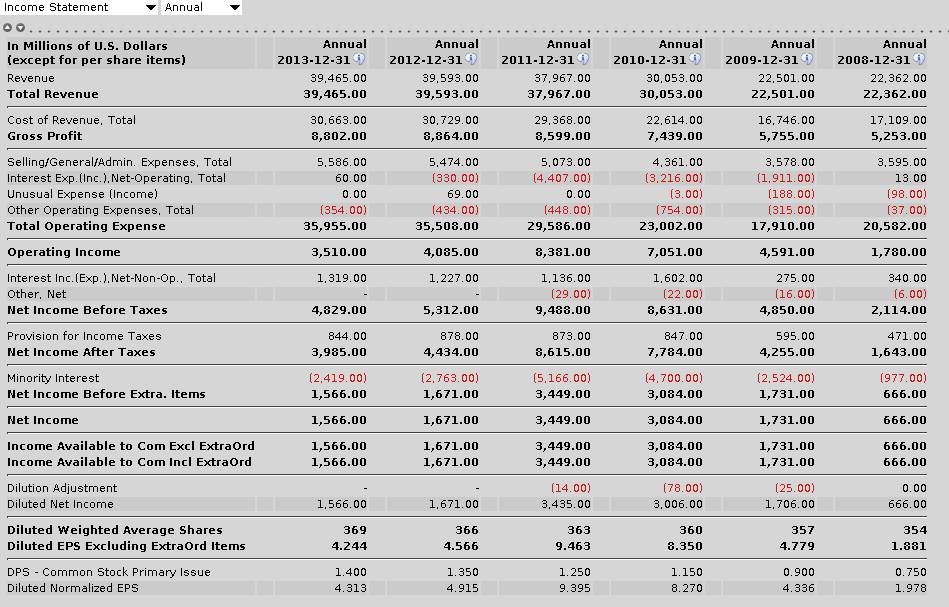Click the Other, Net row label
Screen dimensions: 949x607
click(x=36, y=294)
